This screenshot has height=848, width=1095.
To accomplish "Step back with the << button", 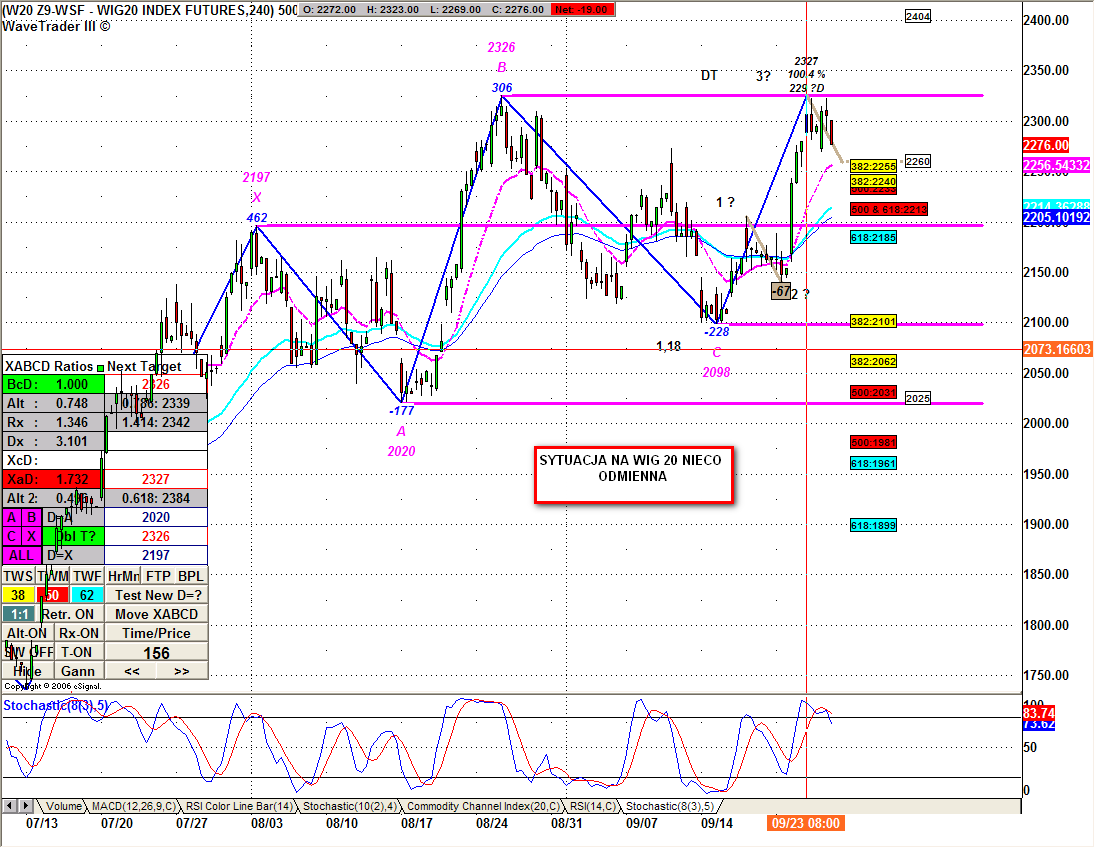I will click(131, 671).
